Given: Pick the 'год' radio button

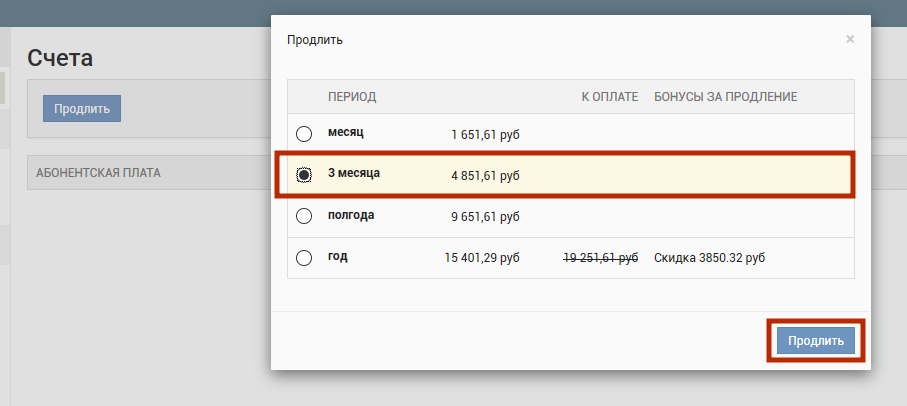Looking at the screenshot, I should 304,258.
